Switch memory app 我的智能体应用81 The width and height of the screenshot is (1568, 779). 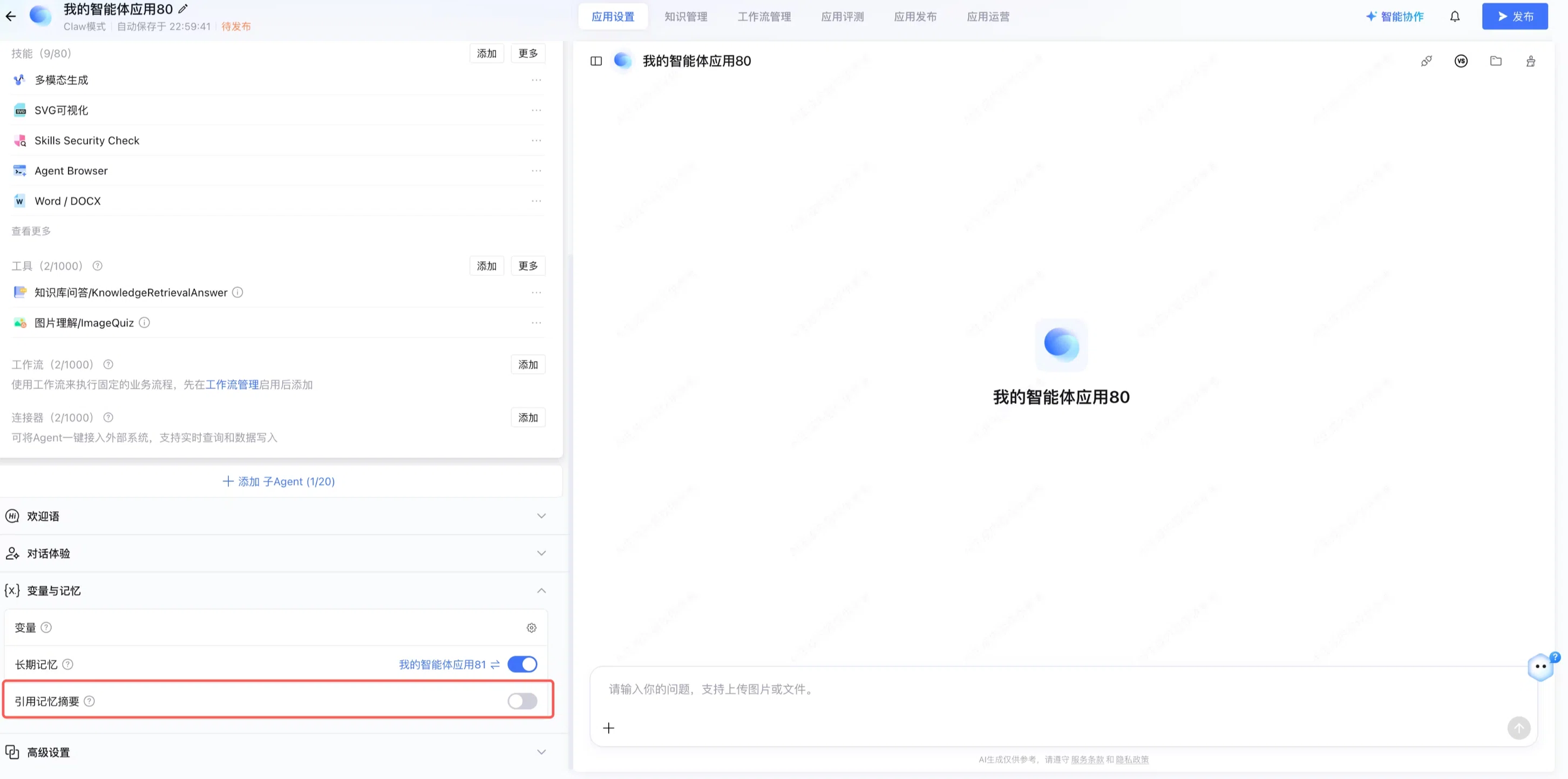pos(449,665)
